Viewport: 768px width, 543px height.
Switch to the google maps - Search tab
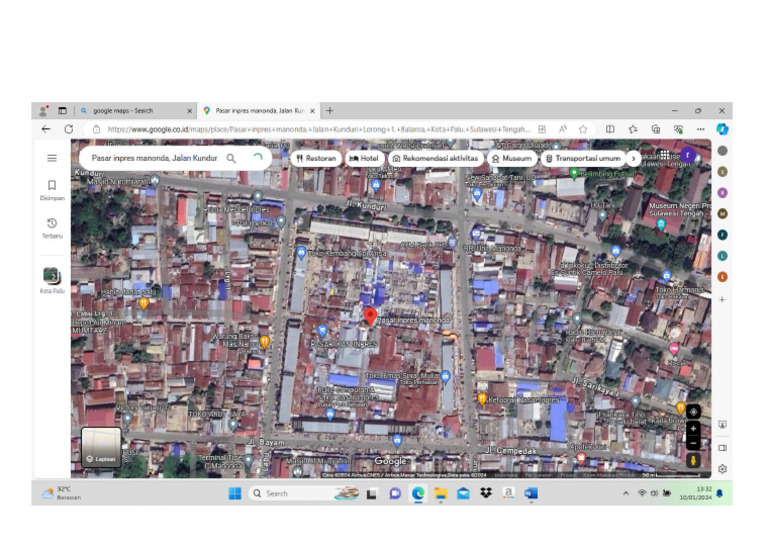point(123,111)
